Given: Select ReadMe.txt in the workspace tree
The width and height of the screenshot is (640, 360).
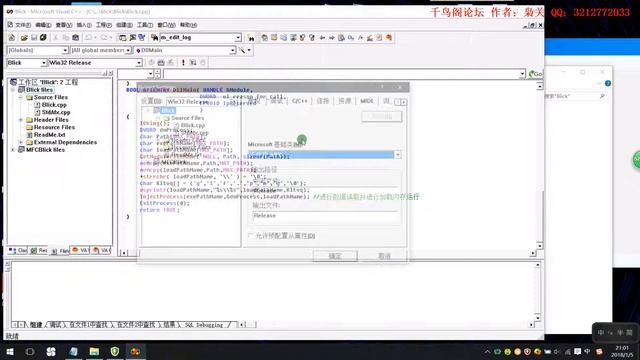Looking at the screenshot, I should pos(49,135).
